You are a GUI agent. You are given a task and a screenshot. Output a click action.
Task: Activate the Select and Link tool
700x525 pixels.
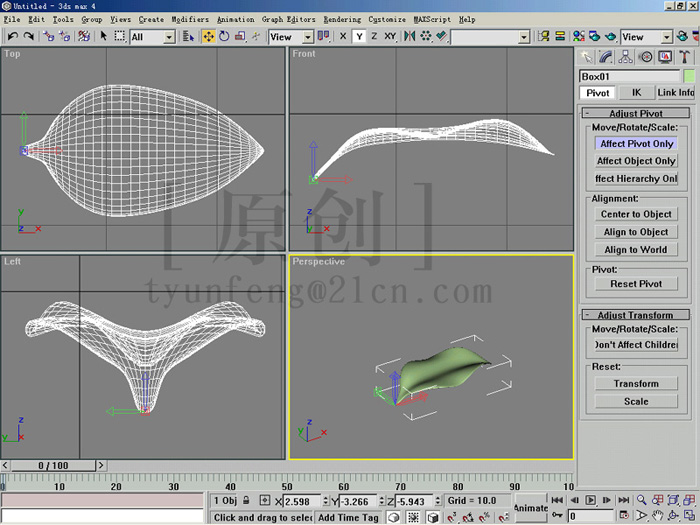49,36
